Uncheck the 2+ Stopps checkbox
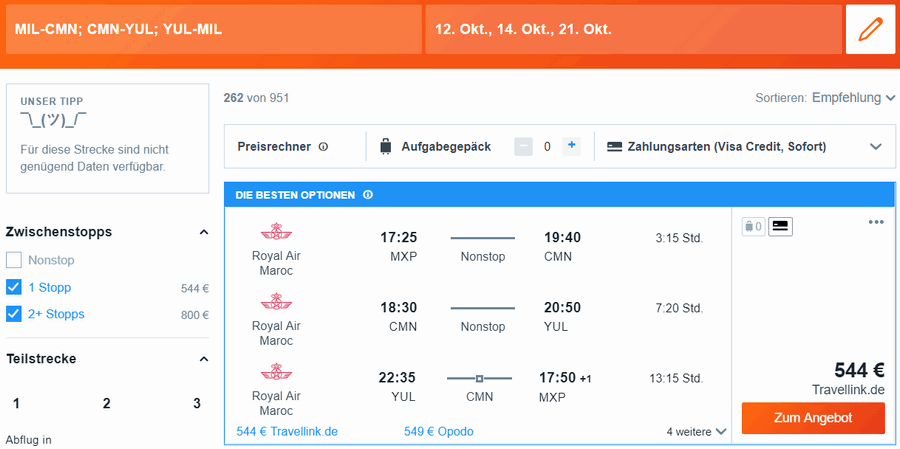The image size is (900, 449). 14,314
